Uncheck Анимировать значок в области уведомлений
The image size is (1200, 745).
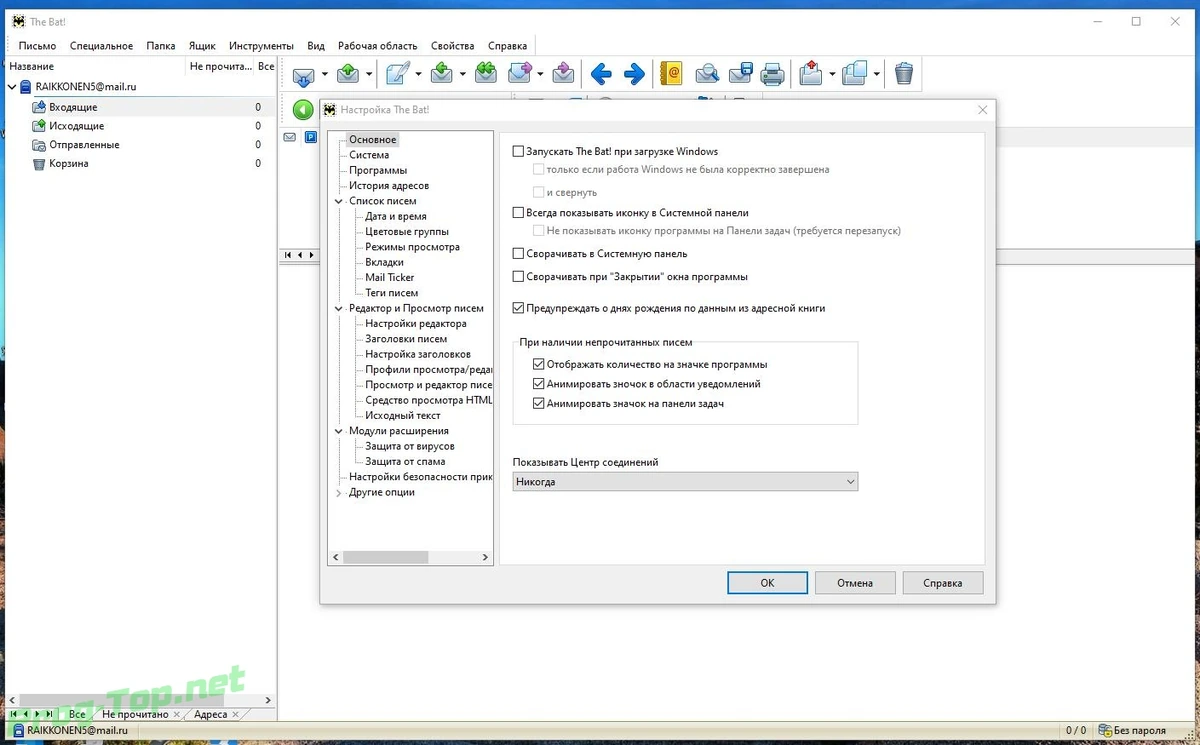[539, 384]
